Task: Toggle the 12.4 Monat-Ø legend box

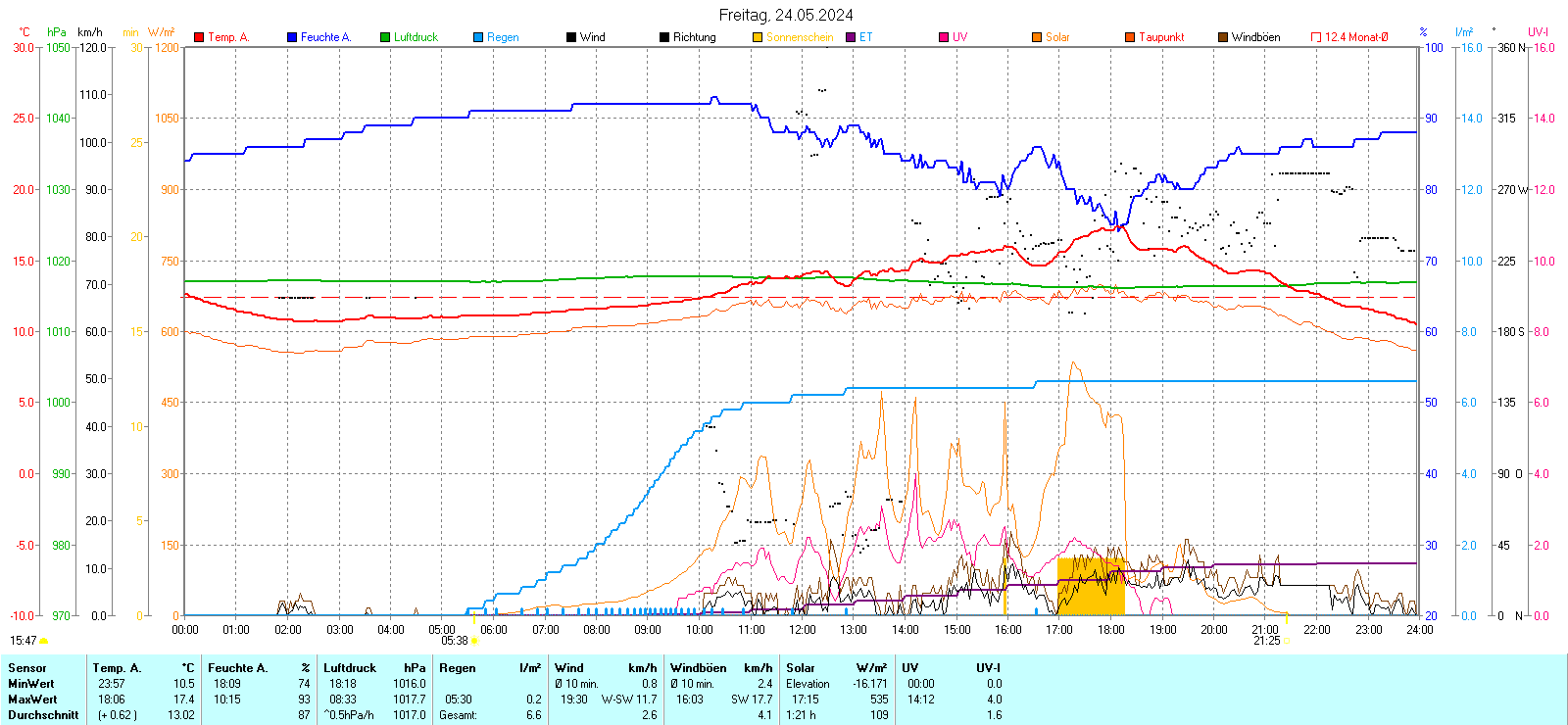Action: (1316, 37)
